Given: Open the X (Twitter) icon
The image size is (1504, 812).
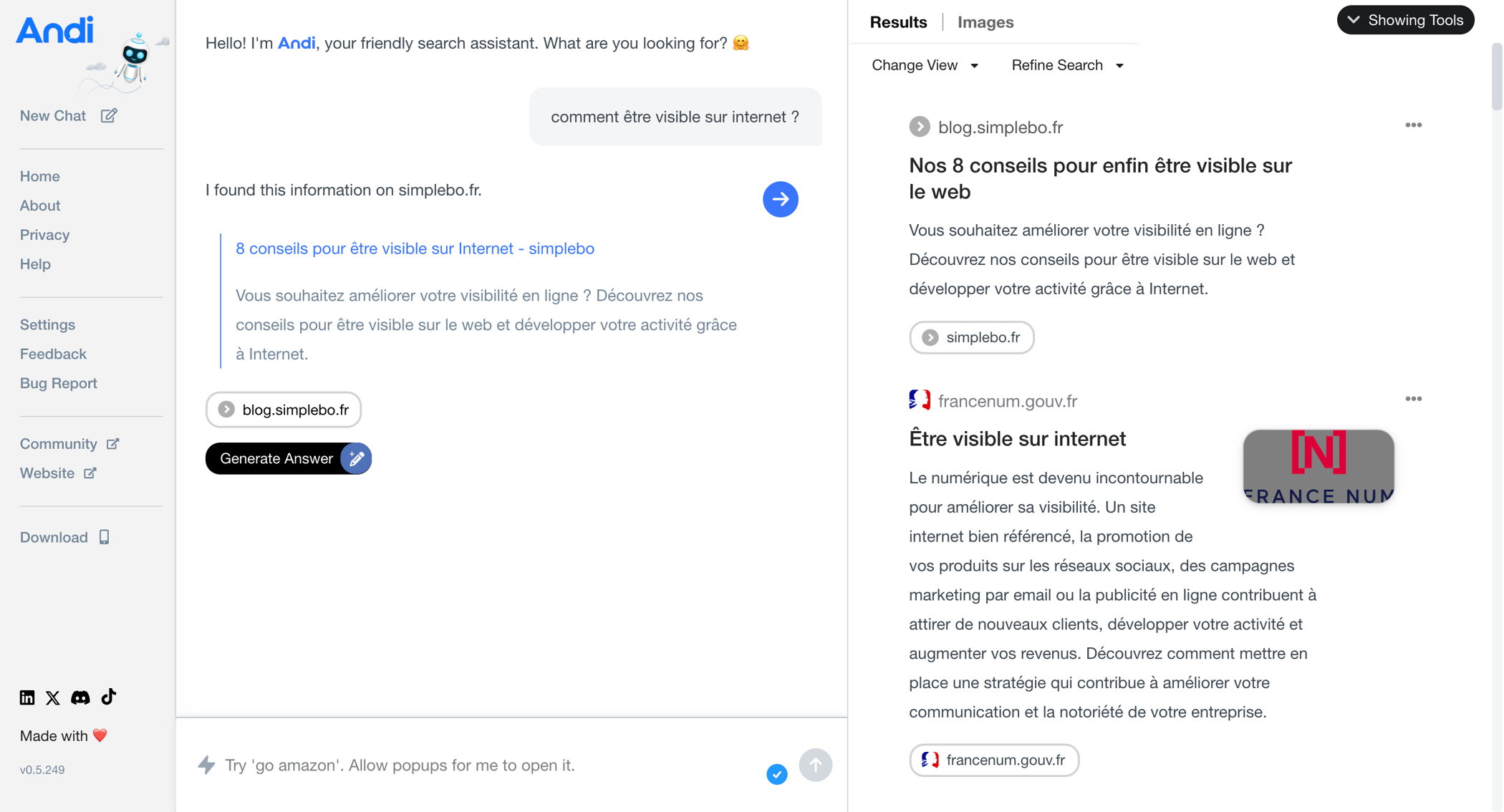Looking at the screenshot, I should click(x=53, y=697).
